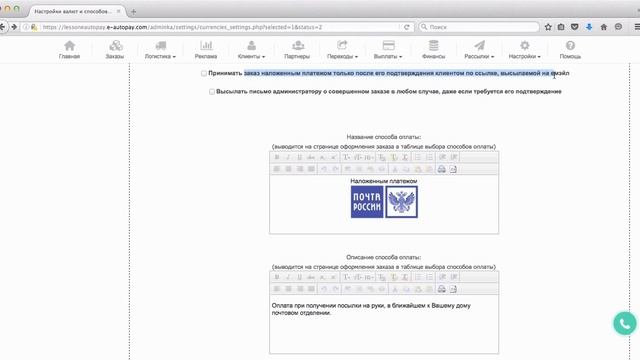640x360 pixels.
Task: Open the Финансы finances section
Action: point(433,50)
